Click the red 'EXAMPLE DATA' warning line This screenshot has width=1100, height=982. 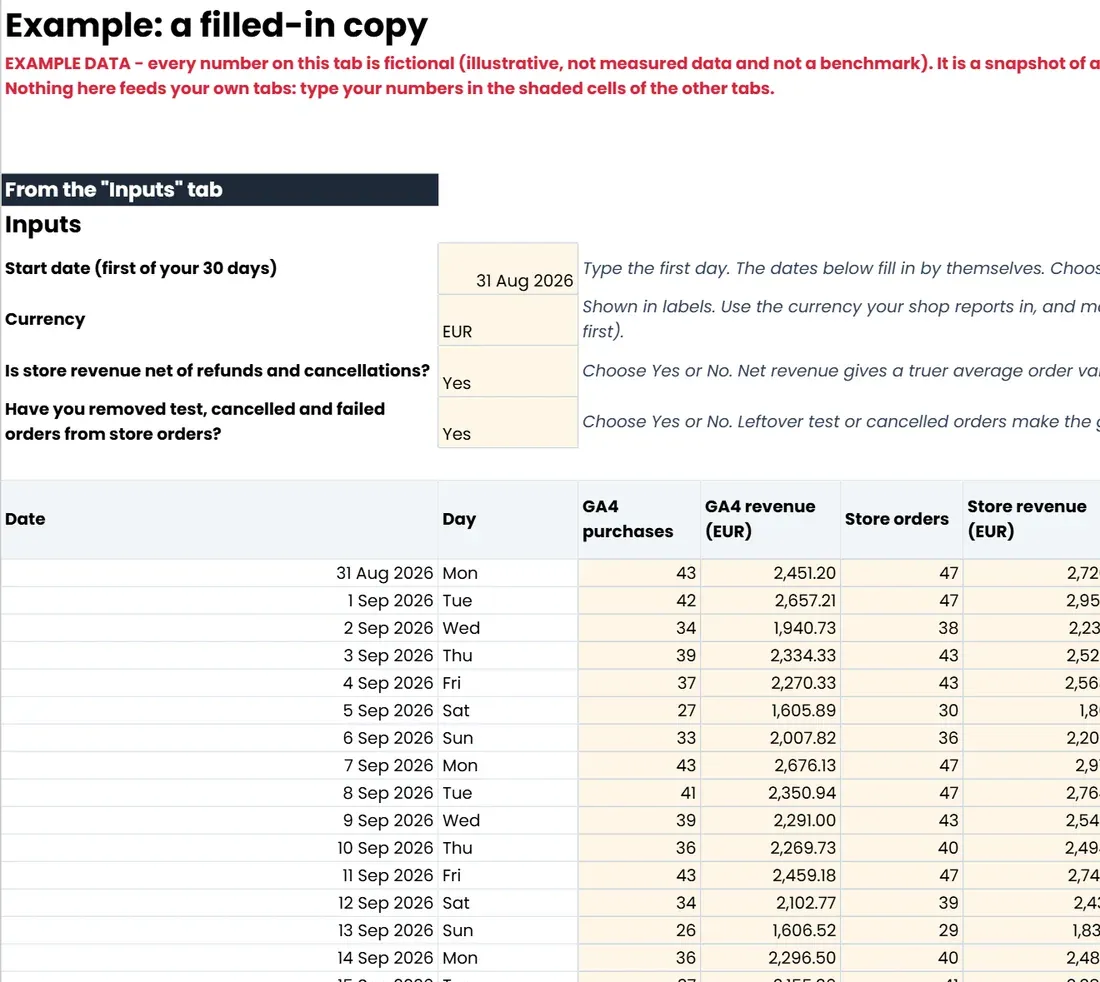click(552, 63)
